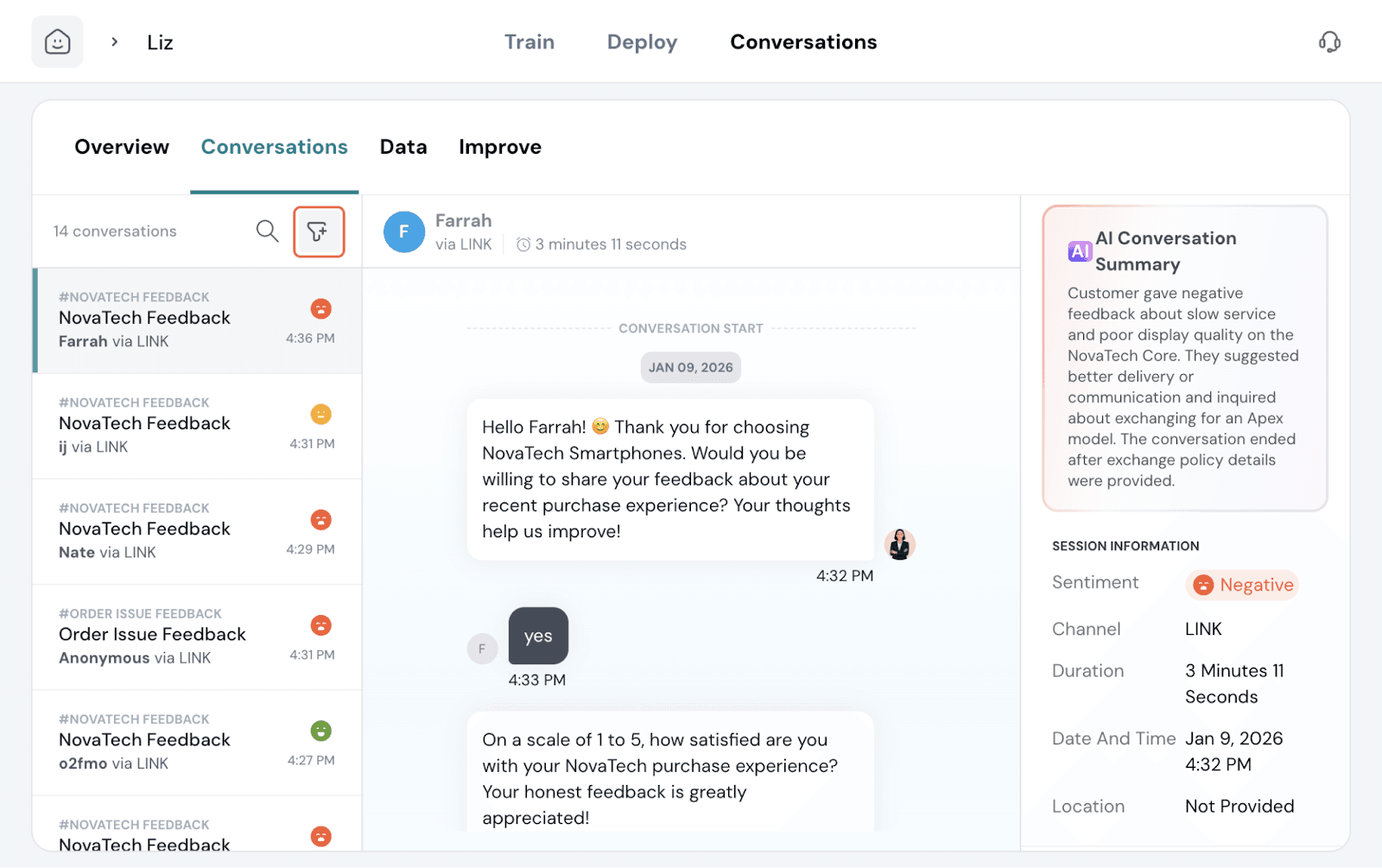Viewport: 1382px width, 868px height.
Task: Open the Deploy tab
Action: pos(642,42)
